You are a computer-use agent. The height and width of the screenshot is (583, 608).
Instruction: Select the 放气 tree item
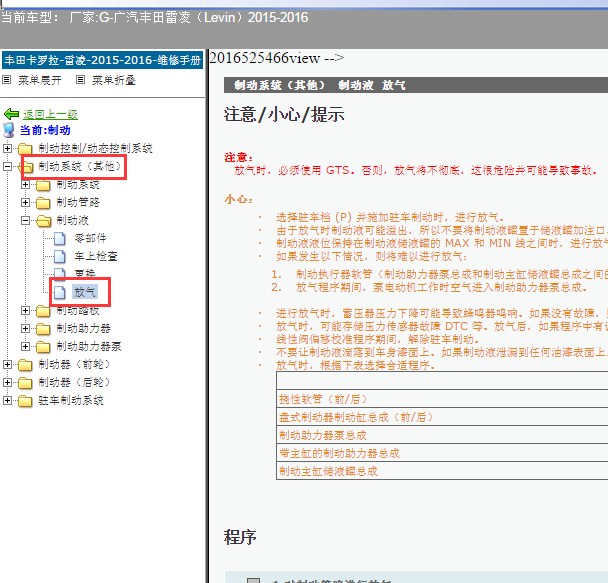(x=85, y=292)
